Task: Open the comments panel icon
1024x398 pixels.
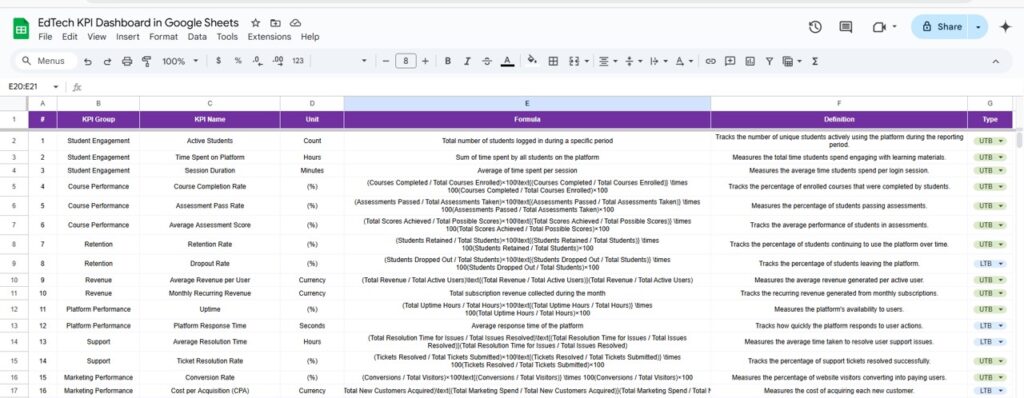Action: coord(846,27)
